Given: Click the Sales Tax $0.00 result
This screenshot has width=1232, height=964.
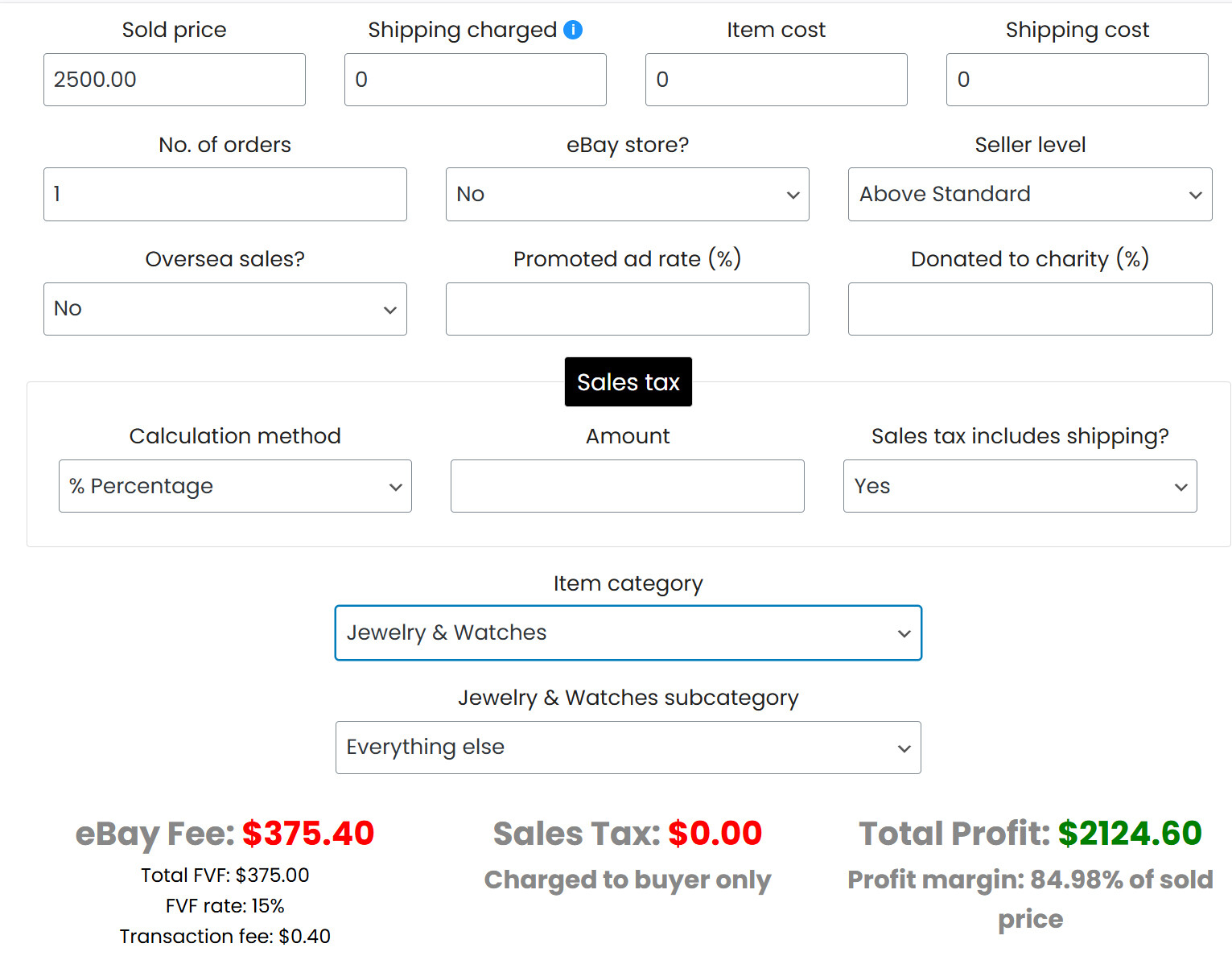Looking at the screenshot, I should pos(715,834).
